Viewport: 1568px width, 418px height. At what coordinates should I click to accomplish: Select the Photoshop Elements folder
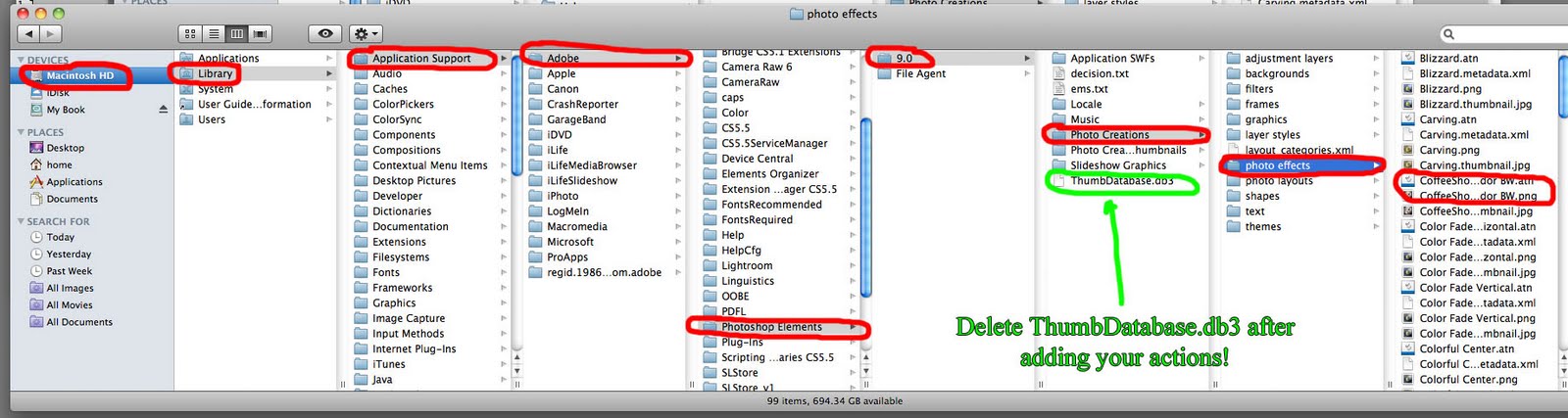(771, 327)
